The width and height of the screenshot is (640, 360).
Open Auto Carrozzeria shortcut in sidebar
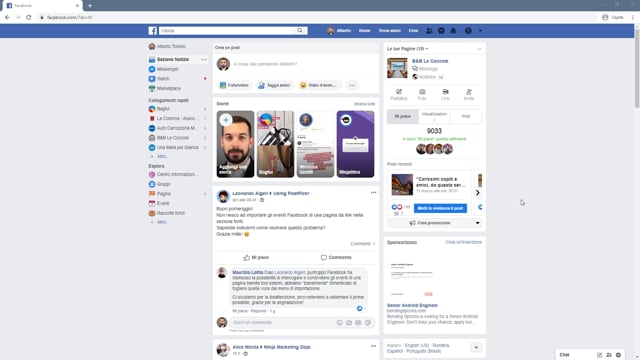[177, 128]
